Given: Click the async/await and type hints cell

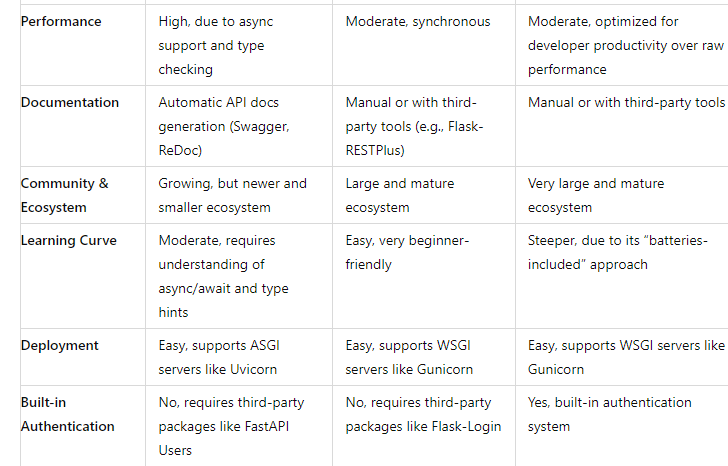Looking at the screenshot, I should [223, 276].
